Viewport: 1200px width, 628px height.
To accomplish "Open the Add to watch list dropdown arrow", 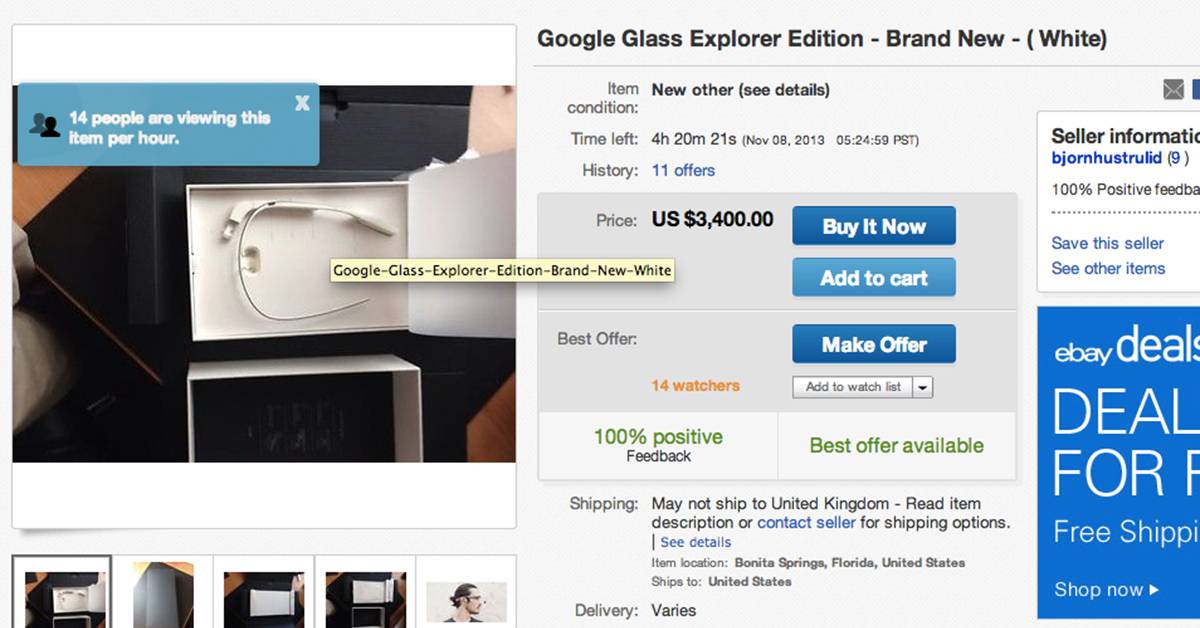I will click(x=922, y=387).
